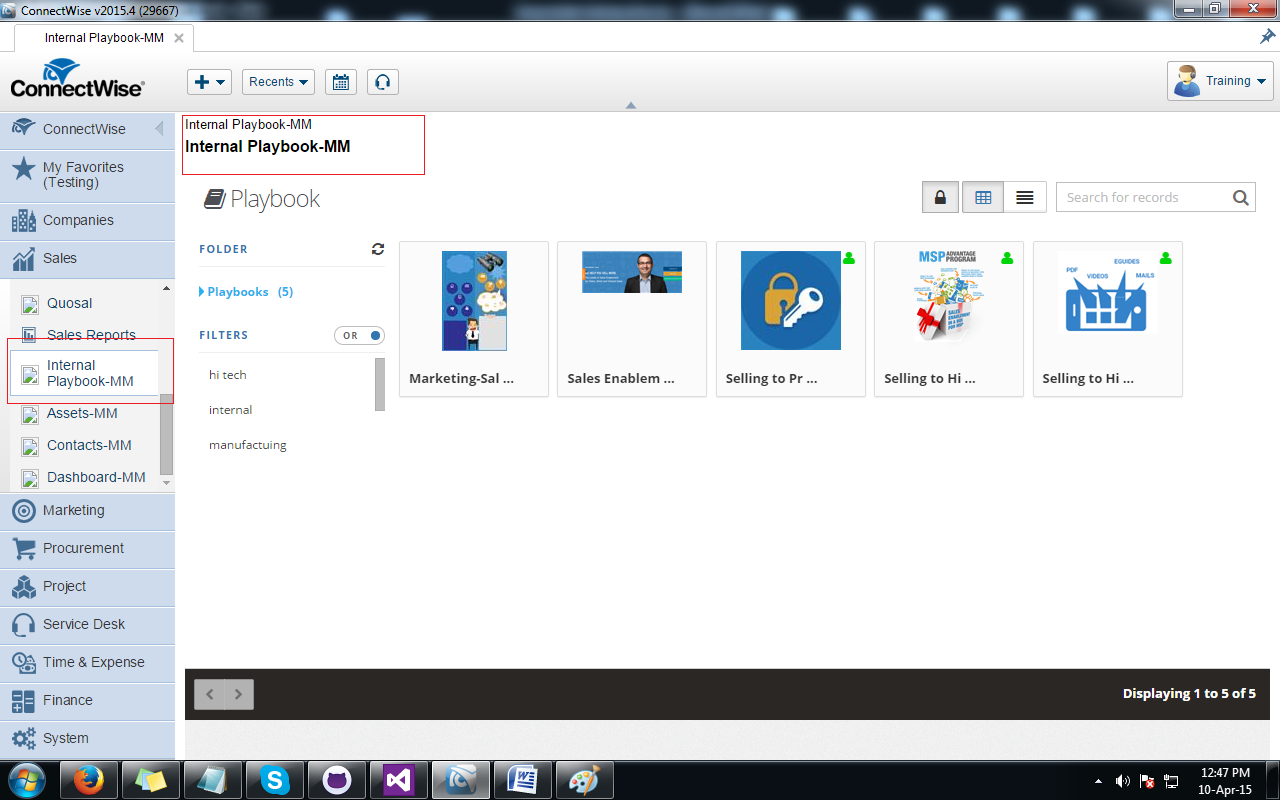Open the Training user menu
Viewport: 1280px width, 800px height.
pyautogui.click(x=1220, y=81)
